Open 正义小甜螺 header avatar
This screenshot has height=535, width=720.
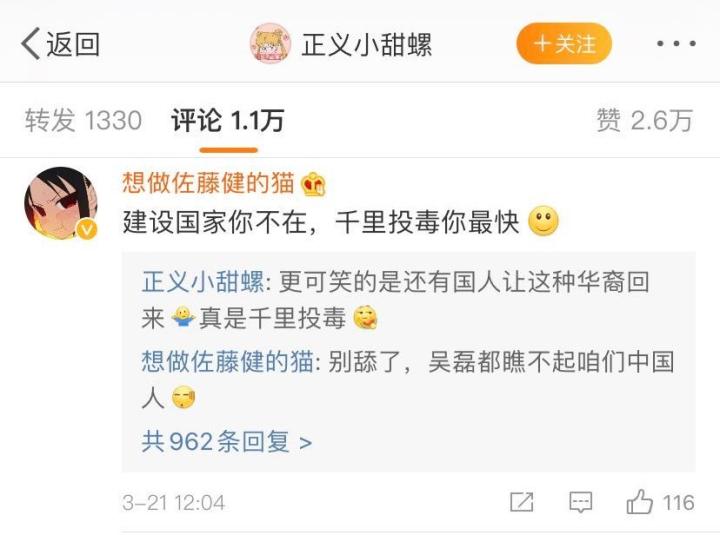click(x=270, y=44)
